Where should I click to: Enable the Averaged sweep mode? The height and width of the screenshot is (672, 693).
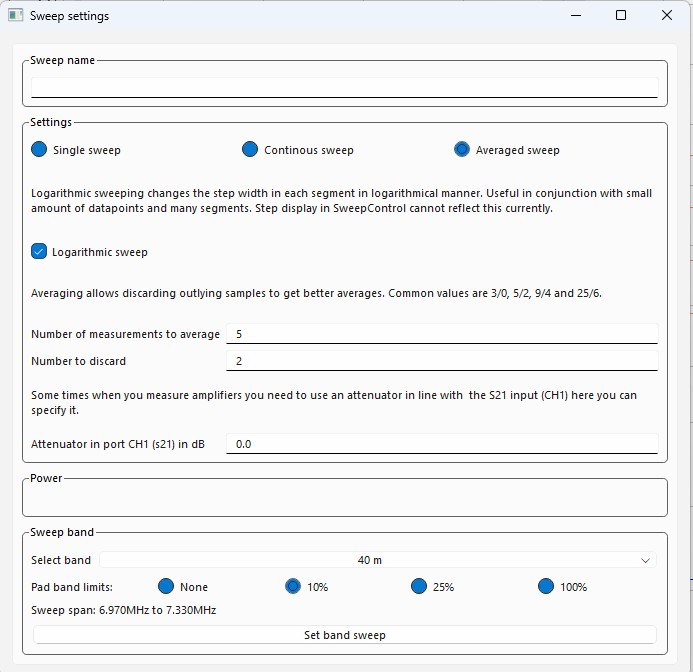tap(462, 150)
